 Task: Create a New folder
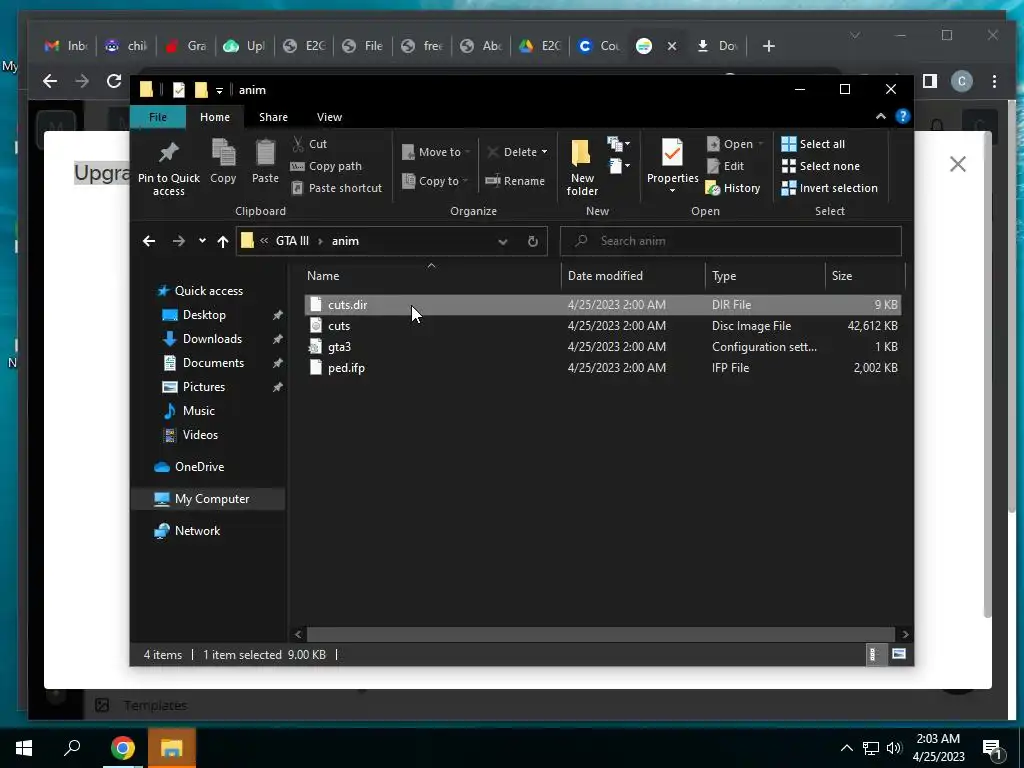pos(582,167)
